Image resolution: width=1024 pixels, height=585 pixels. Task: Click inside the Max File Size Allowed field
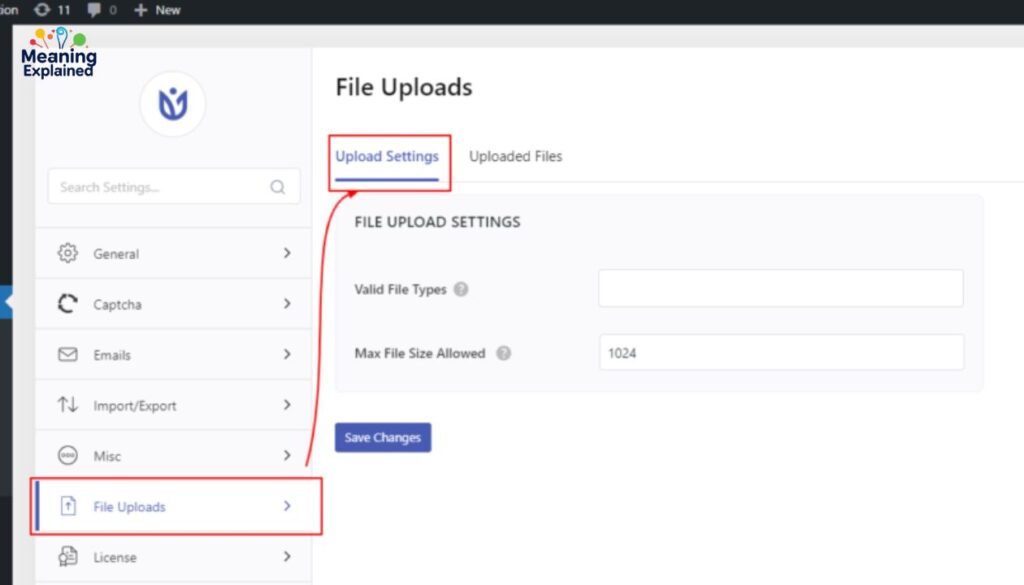pyautogui.click(x=780, y=352)
